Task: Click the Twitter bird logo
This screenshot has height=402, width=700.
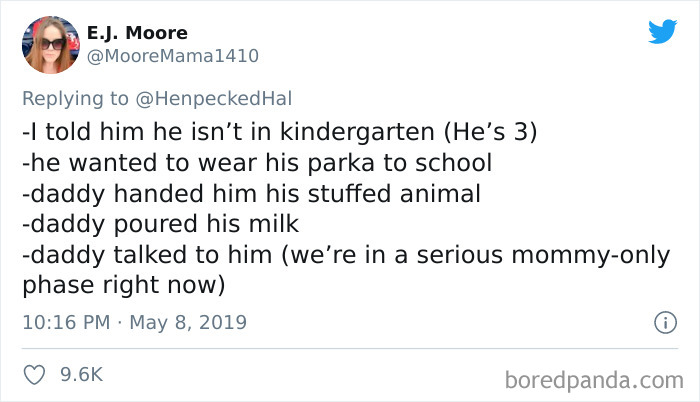Action: [x=662, y=32]
